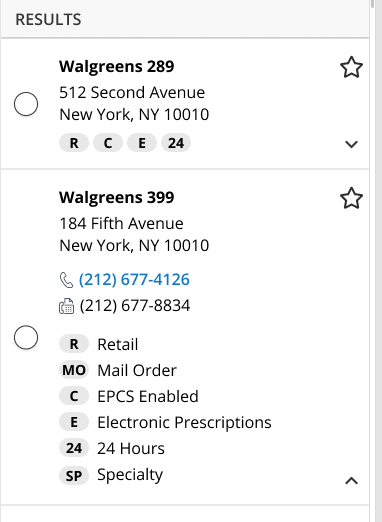This screenshot has width=382, height=522.
Task: Select the Walgreens 399 radio button
Action: (x=26, y=337)
